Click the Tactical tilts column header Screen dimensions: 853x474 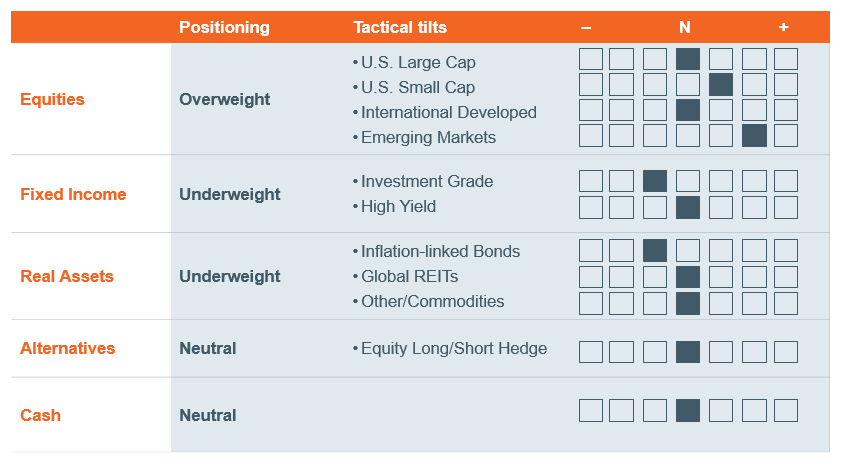point(400,27)
